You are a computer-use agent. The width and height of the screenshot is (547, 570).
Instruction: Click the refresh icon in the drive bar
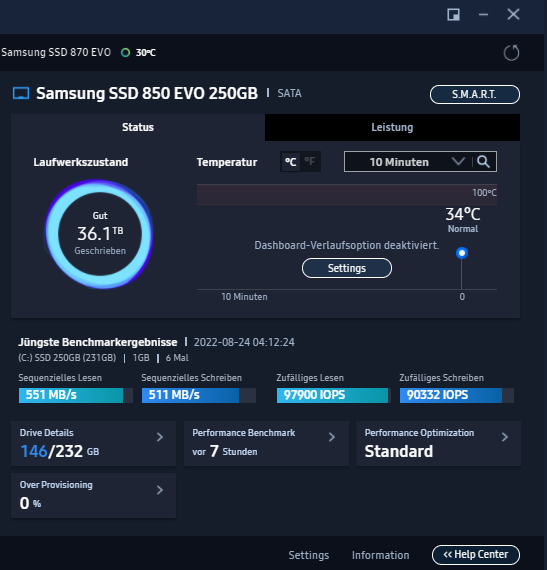tap(511, 53)
